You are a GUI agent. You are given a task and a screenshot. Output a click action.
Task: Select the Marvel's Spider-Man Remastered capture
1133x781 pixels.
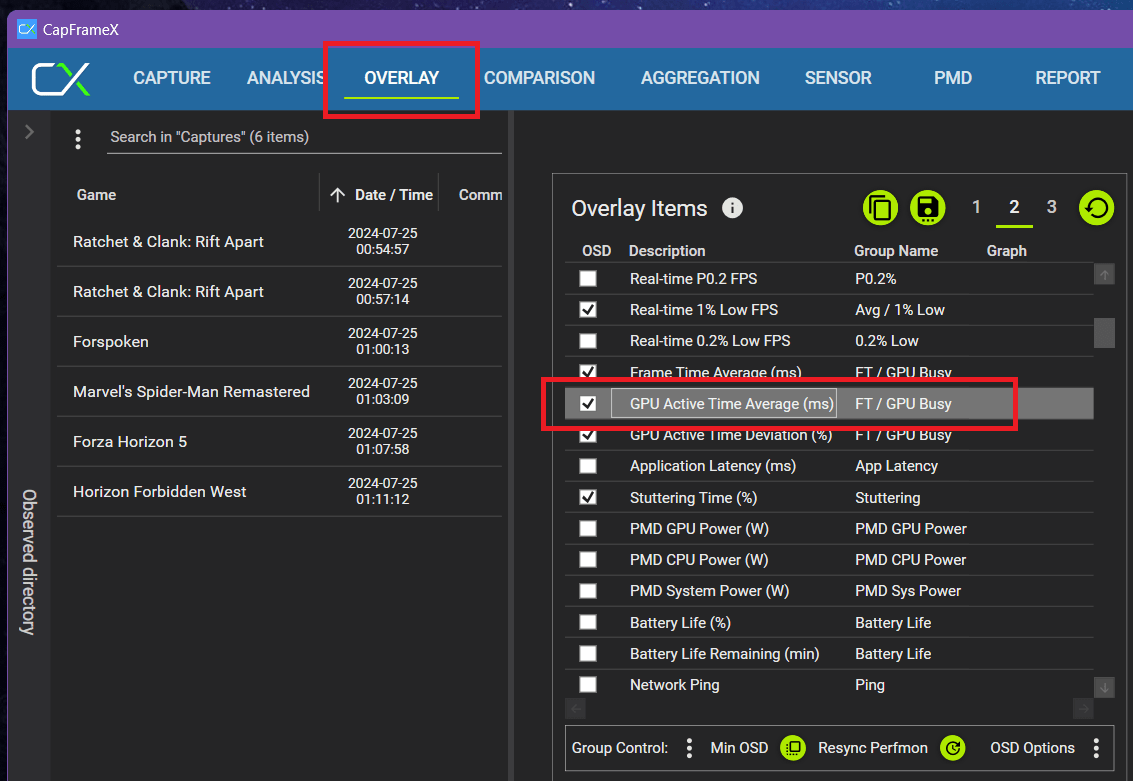(x=279, y=391)
